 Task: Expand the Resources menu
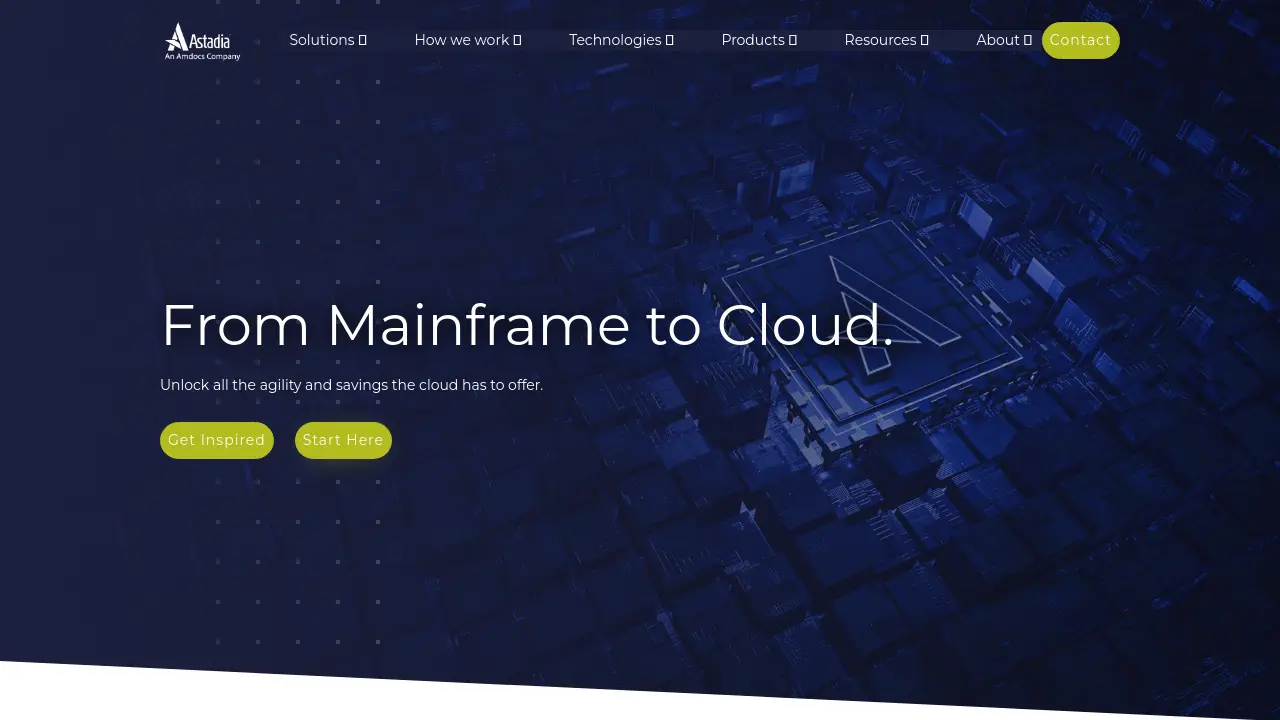click(879, 40)
